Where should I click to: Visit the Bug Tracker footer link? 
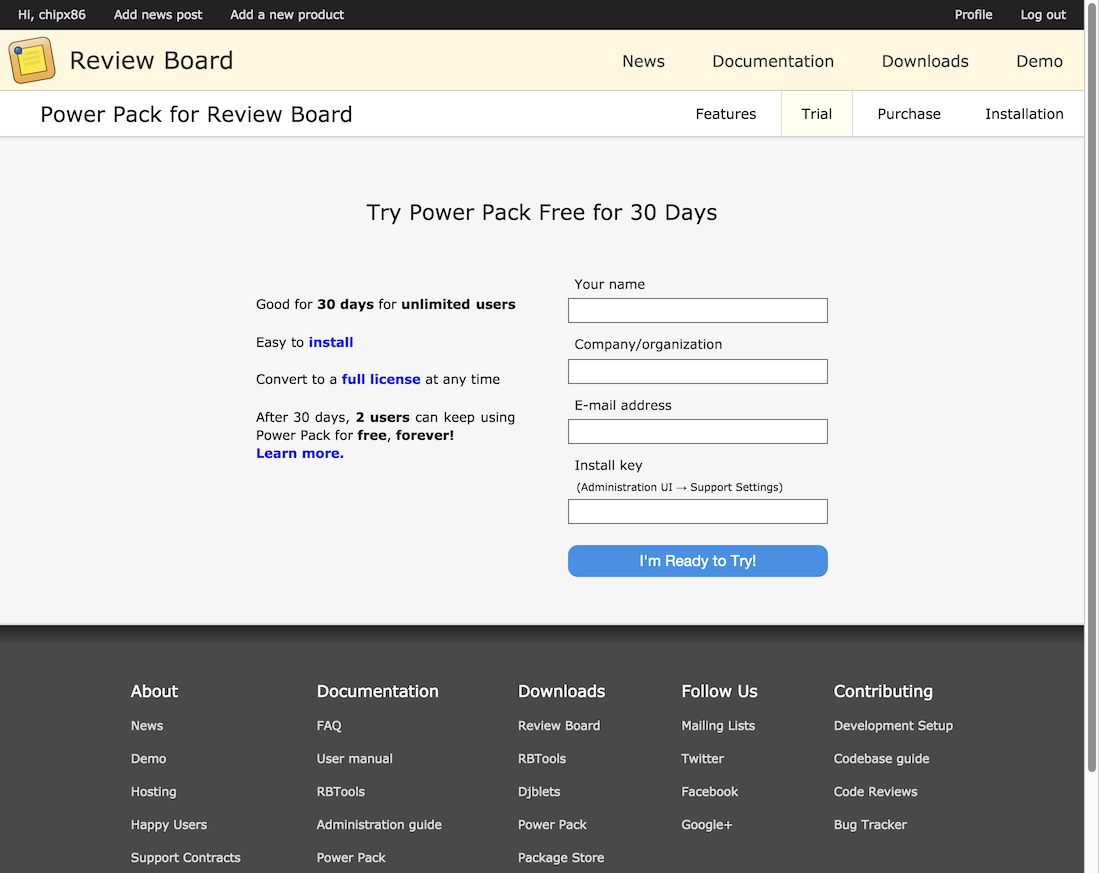point(869,825)
